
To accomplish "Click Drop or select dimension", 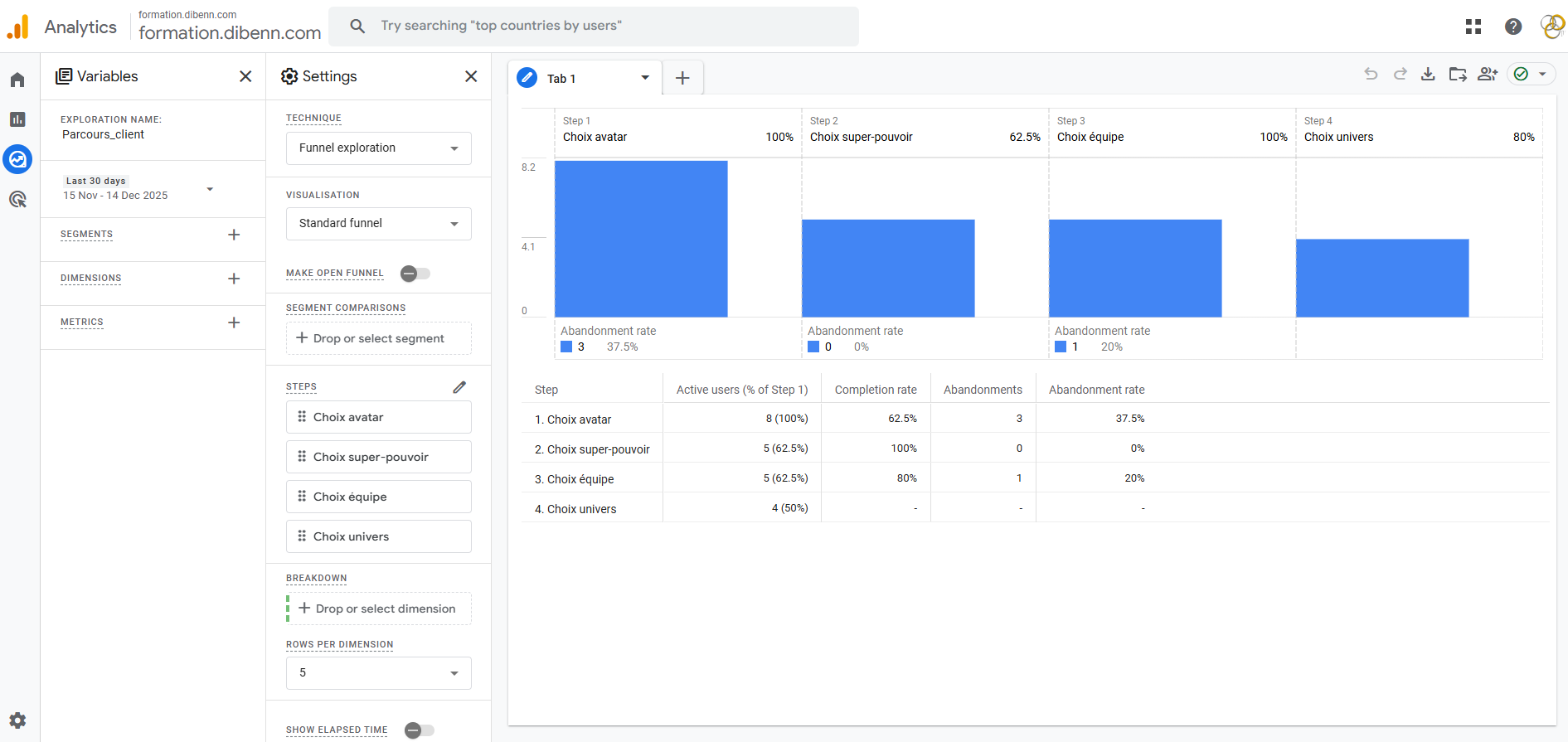I will tap(378, 609).
